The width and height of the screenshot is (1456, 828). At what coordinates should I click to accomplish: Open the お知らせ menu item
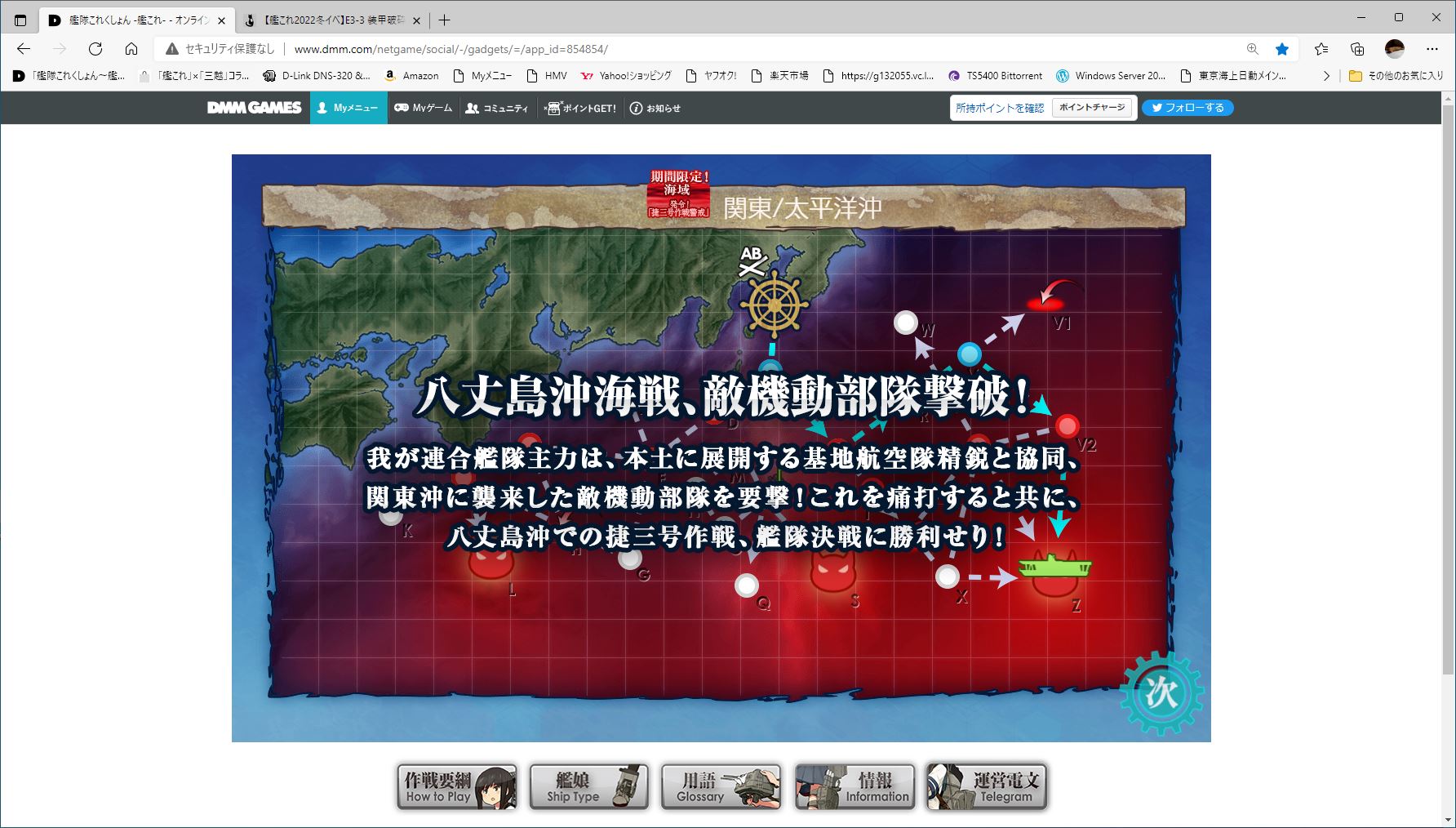(x=655, y=108)
